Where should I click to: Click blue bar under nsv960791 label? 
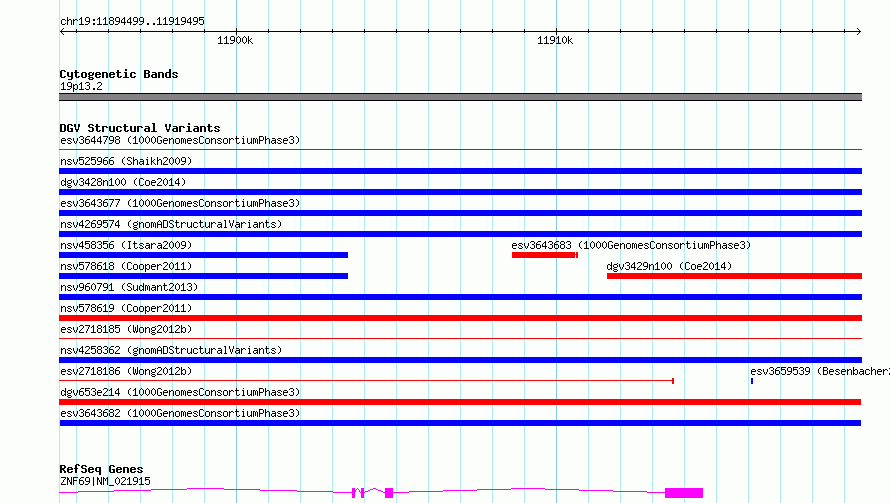click(x=460, y=297)
